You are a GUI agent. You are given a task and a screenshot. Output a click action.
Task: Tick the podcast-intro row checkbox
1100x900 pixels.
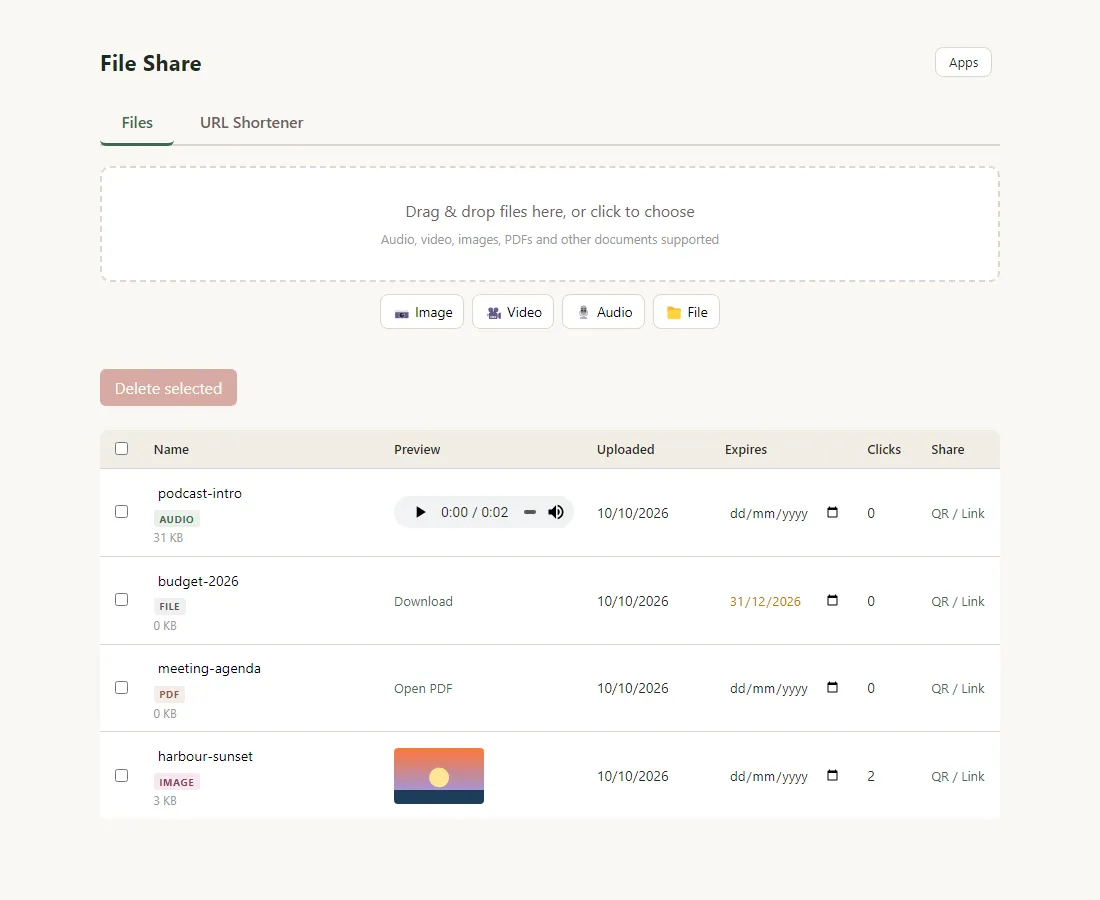pos(121,511)
